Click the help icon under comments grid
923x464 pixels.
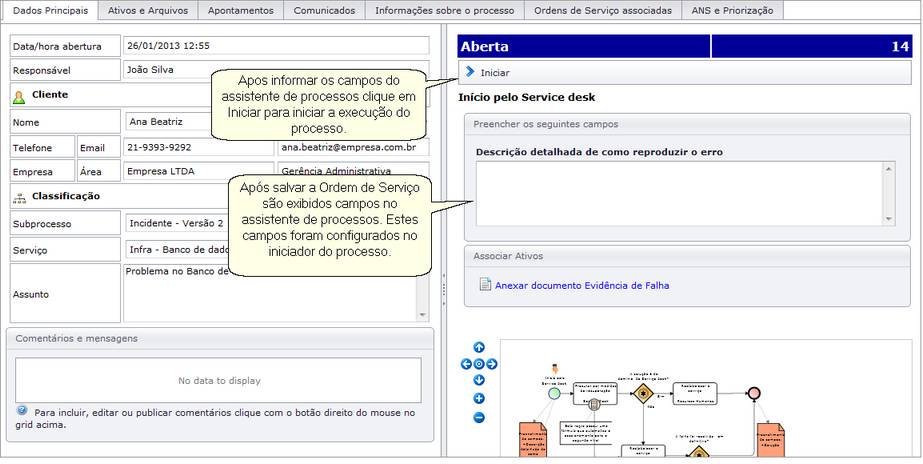22,410
